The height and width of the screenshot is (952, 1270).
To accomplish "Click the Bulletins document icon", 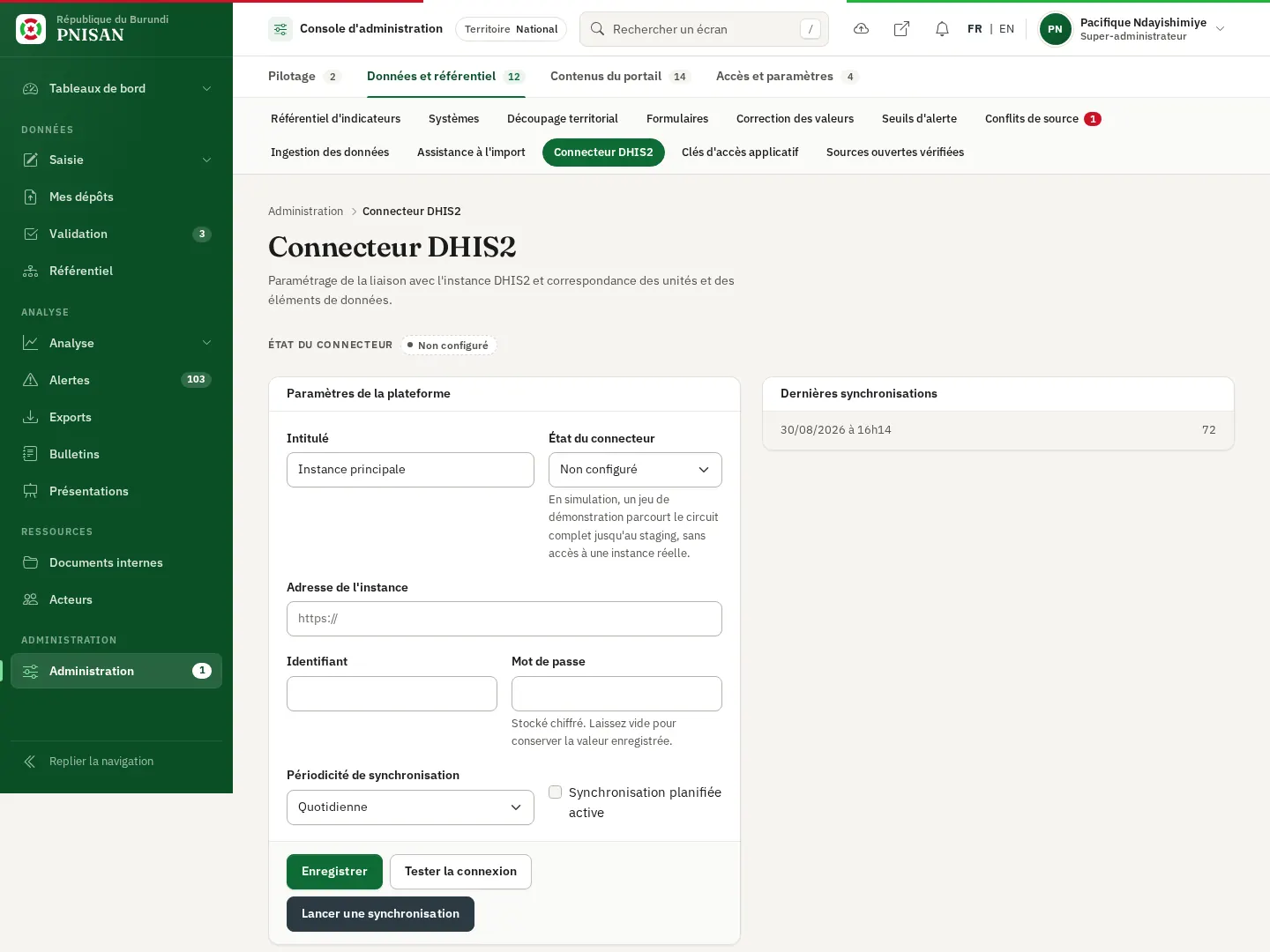I will [31, 454].
